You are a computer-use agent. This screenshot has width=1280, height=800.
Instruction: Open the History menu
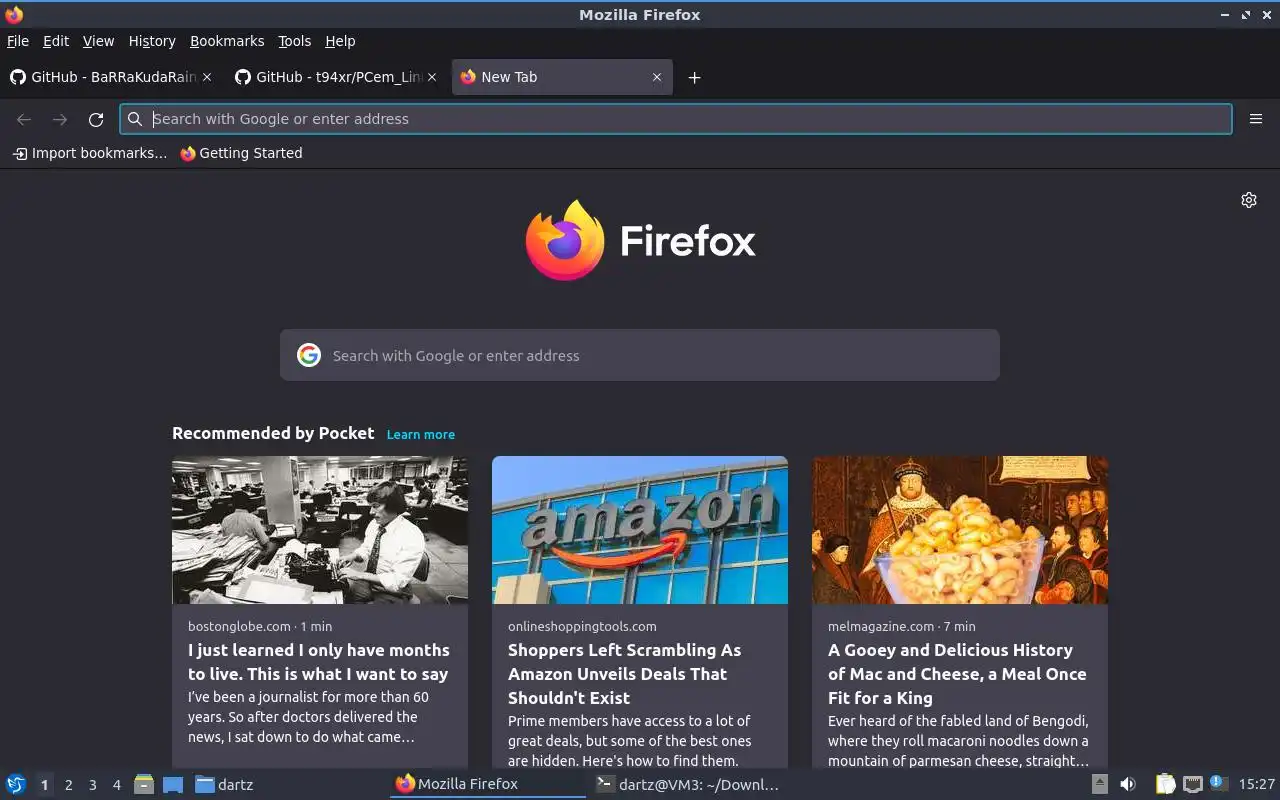coord(152,41)
